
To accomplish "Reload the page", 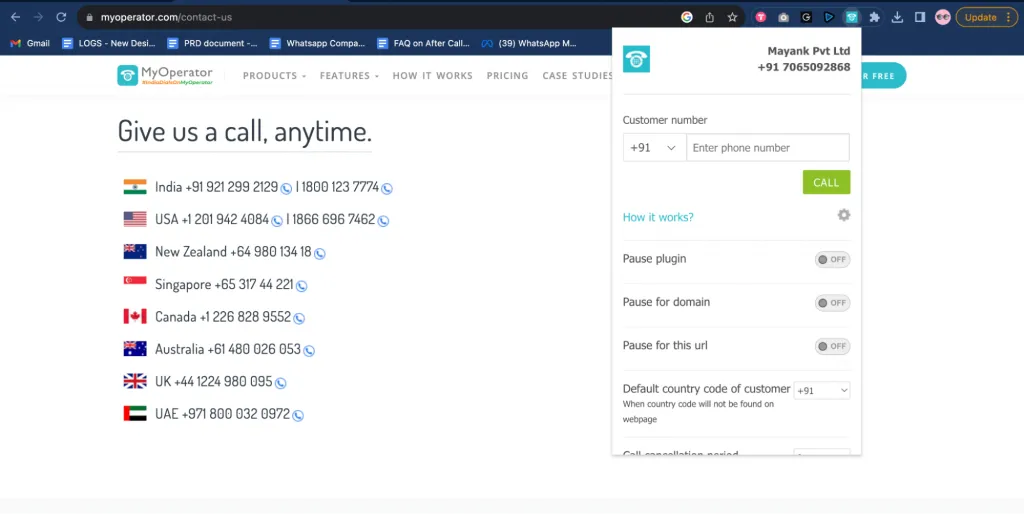I will click(61, 18).
